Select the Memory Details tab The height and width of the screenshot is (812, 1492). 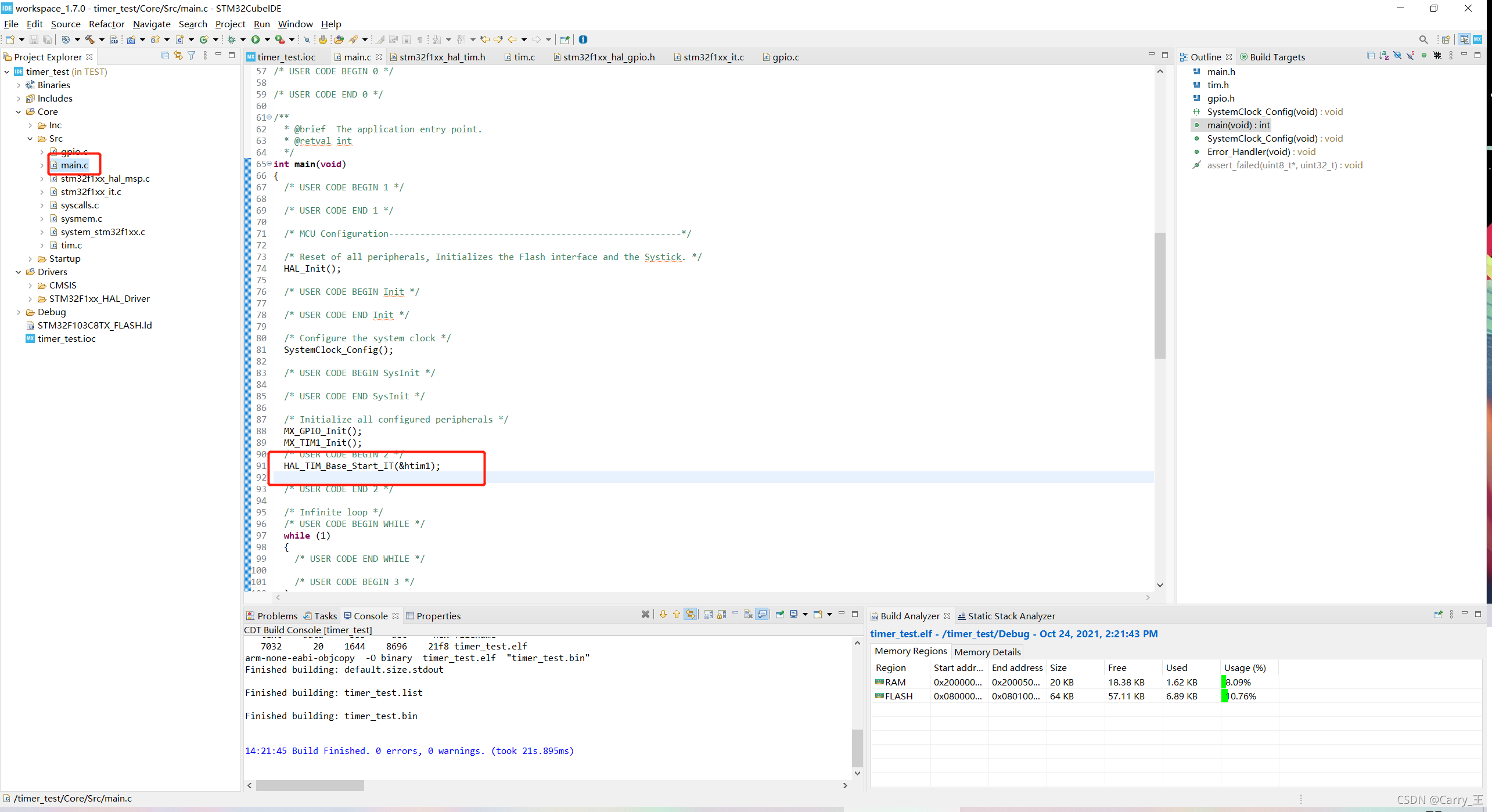(987, 652)
